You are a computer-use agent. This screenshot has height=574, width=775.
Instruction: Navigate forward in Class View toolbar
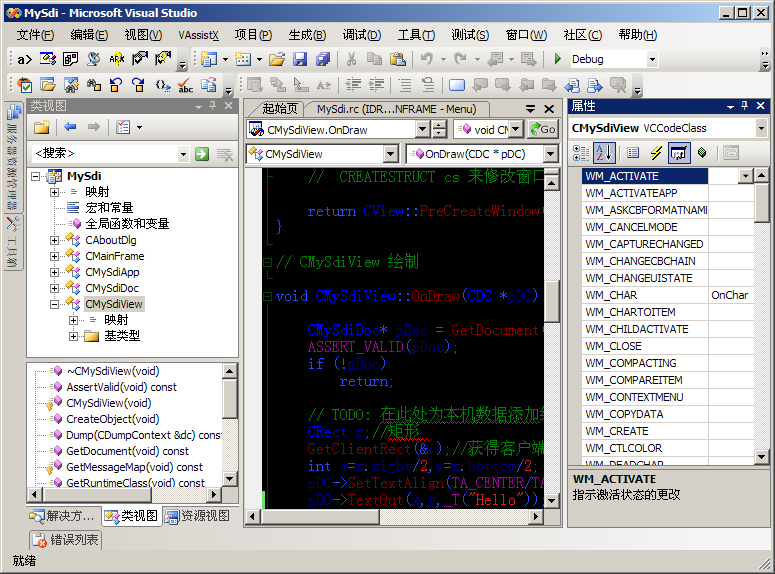(93, 127)
